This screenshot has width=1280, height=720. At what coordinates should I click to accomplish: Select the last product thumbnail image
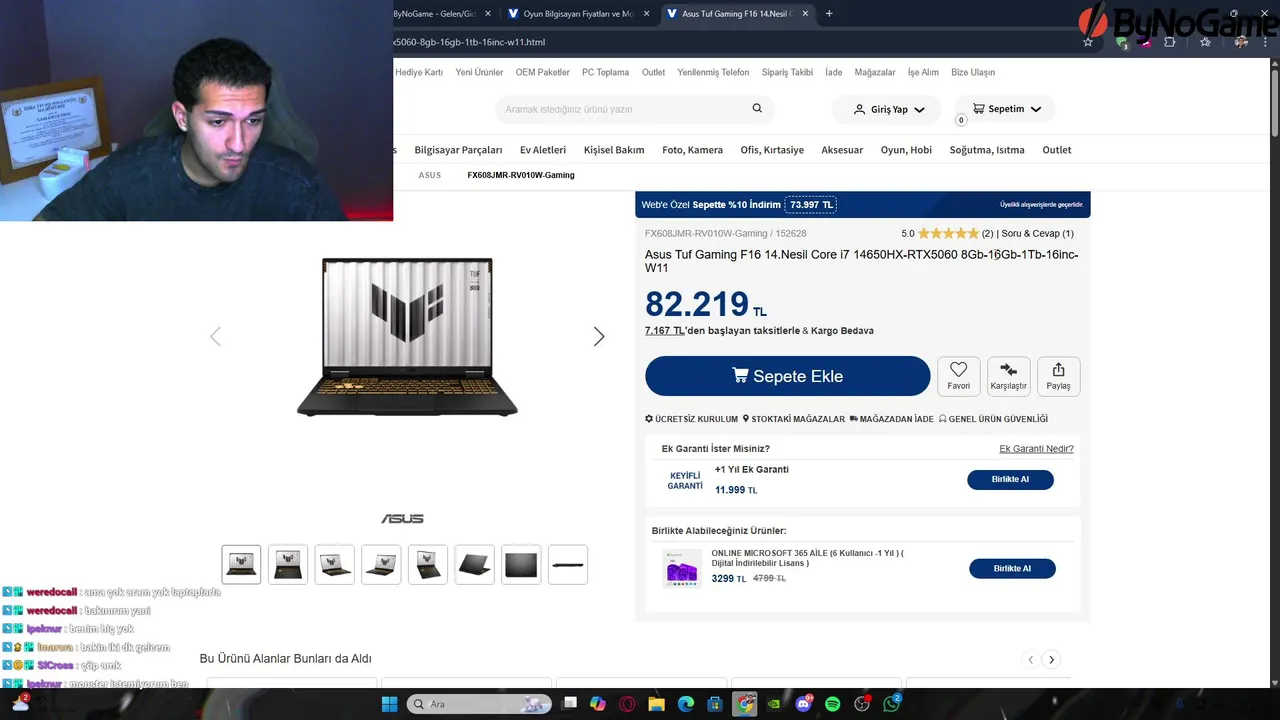[567, 565]
